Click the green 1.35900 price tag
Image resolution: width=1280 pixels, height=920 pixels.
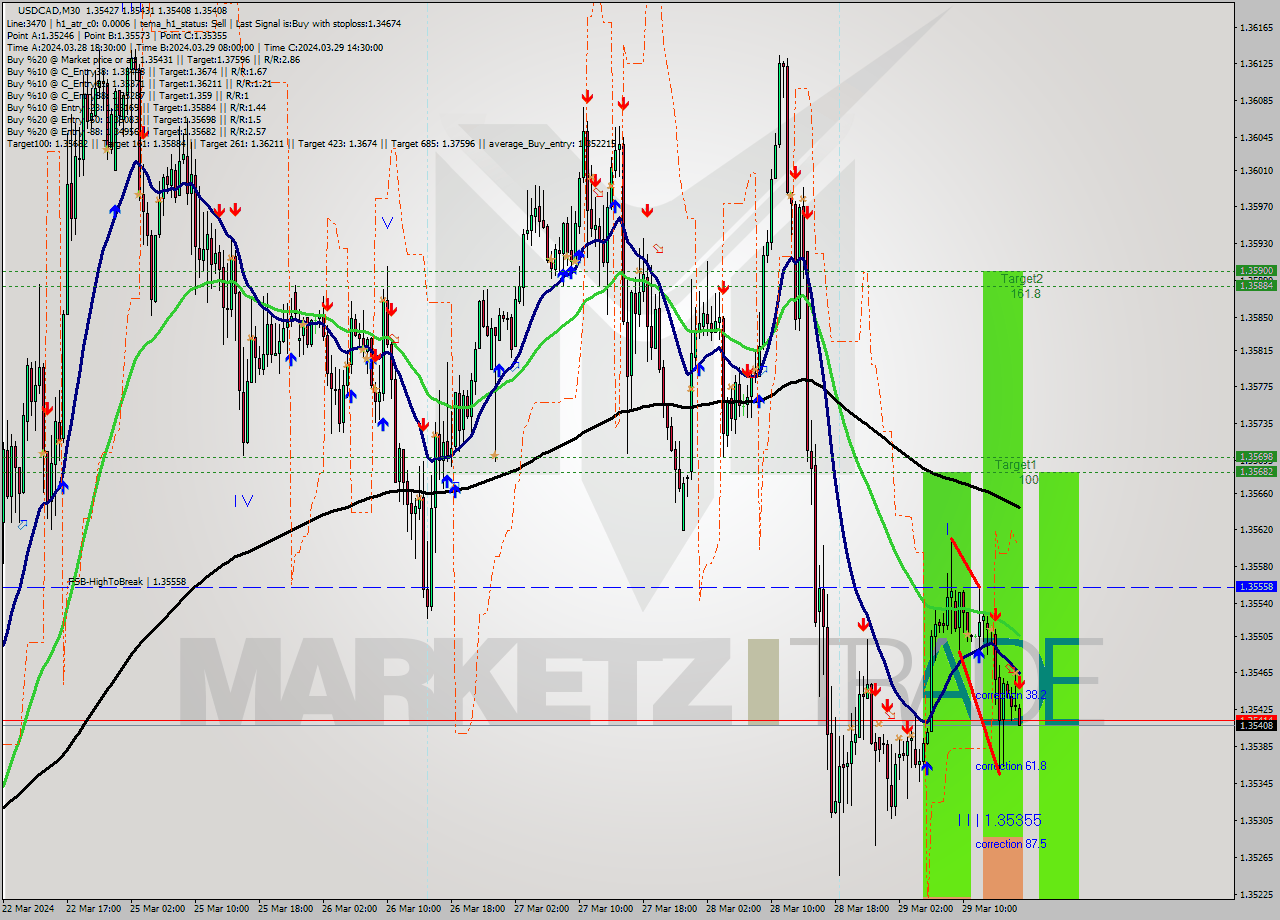(1256, 270)
